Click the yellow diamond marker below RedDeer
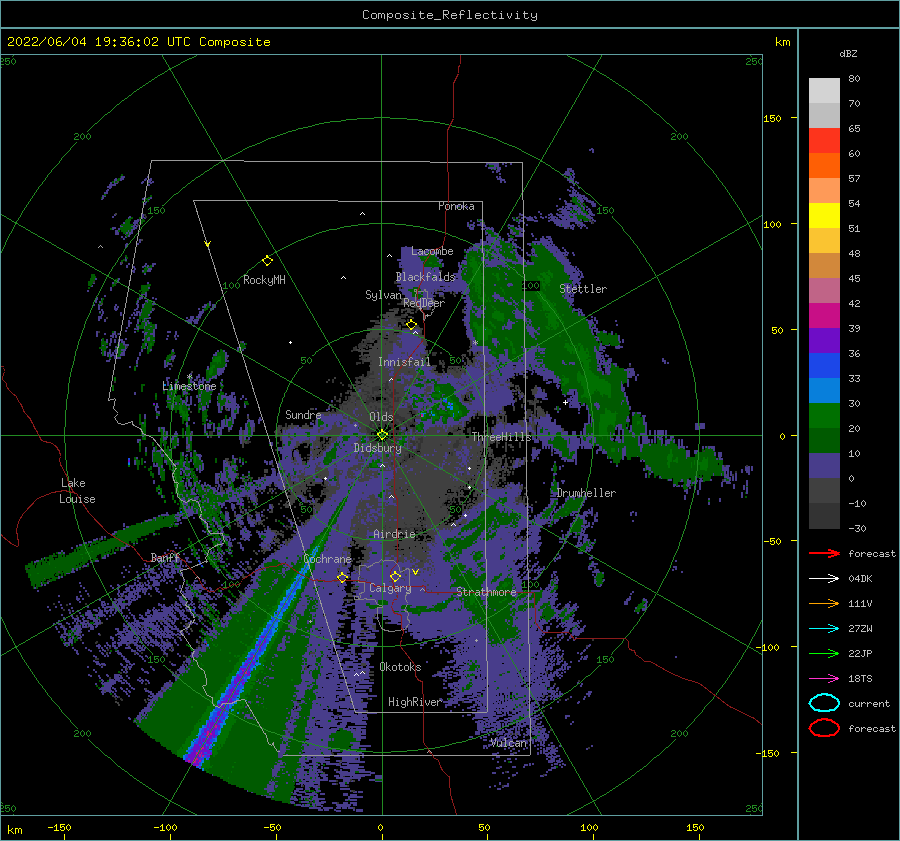 (x=411, y=325)
